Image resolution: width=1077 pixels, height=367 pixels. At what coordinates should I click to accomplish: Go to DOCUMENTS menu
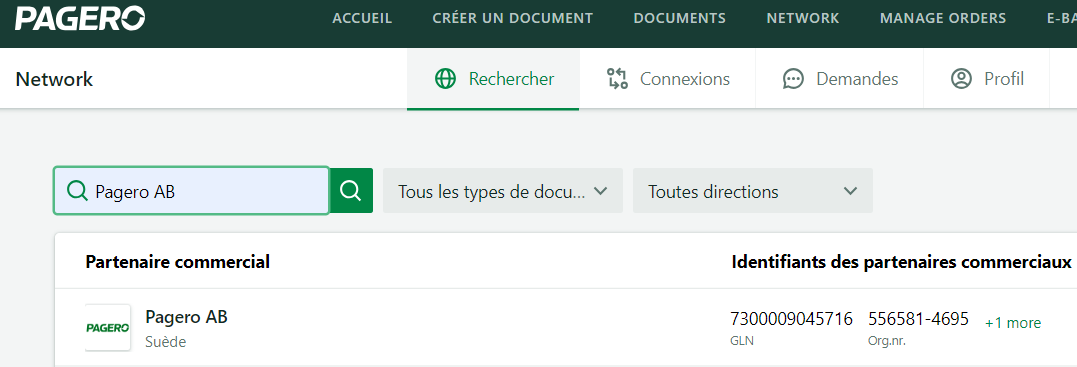(679, 19)
